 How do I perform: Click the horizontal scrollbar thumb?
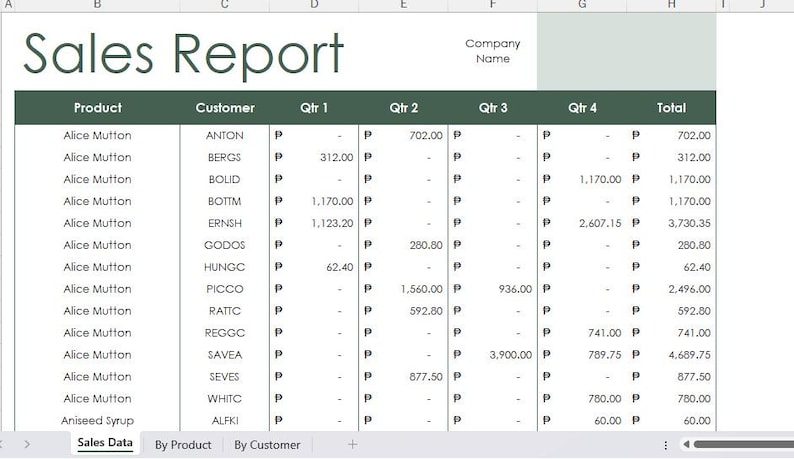(743, 444)
